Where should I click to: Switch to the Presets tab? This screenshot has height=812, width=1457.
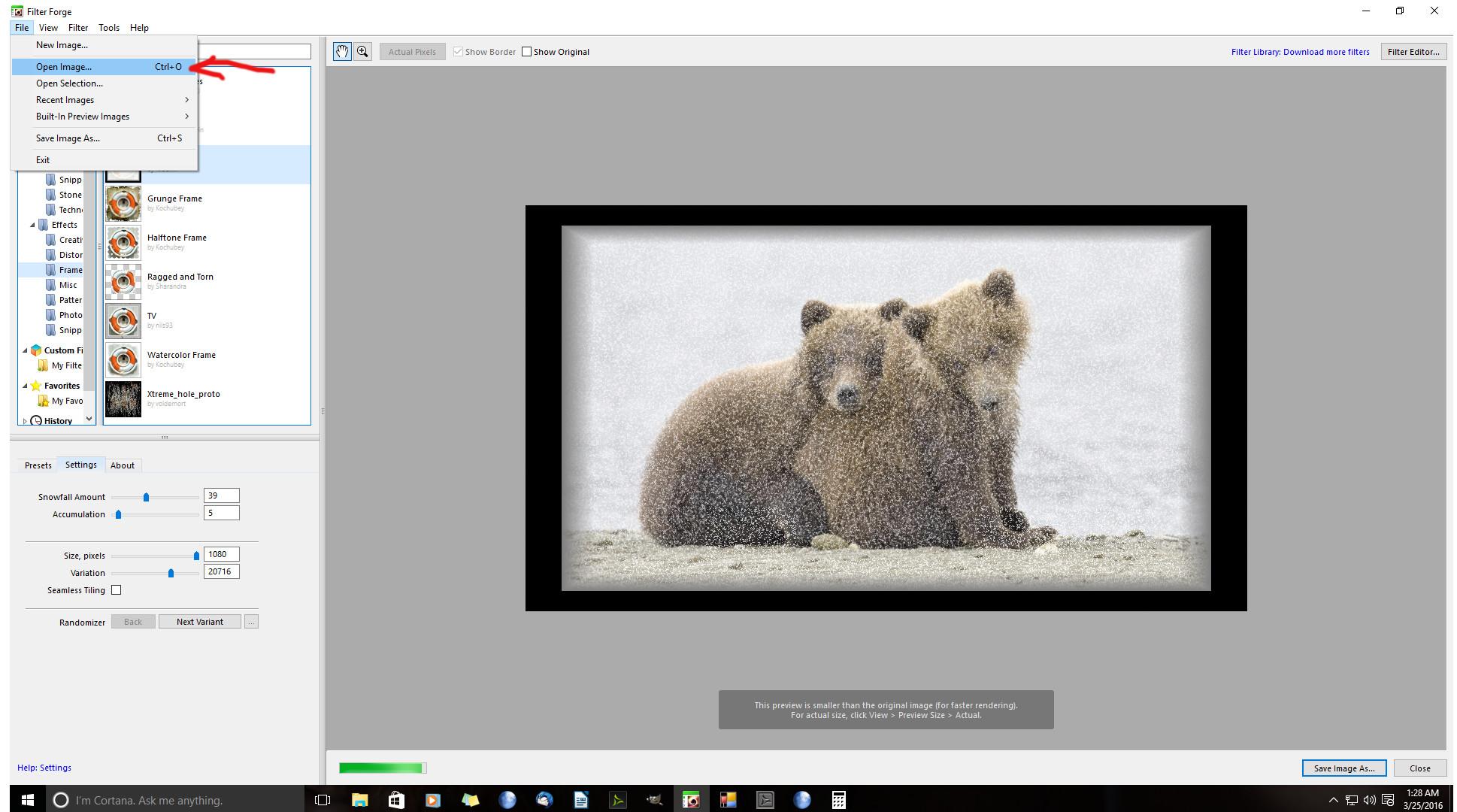pyautogui.click(x=38, y=465)
